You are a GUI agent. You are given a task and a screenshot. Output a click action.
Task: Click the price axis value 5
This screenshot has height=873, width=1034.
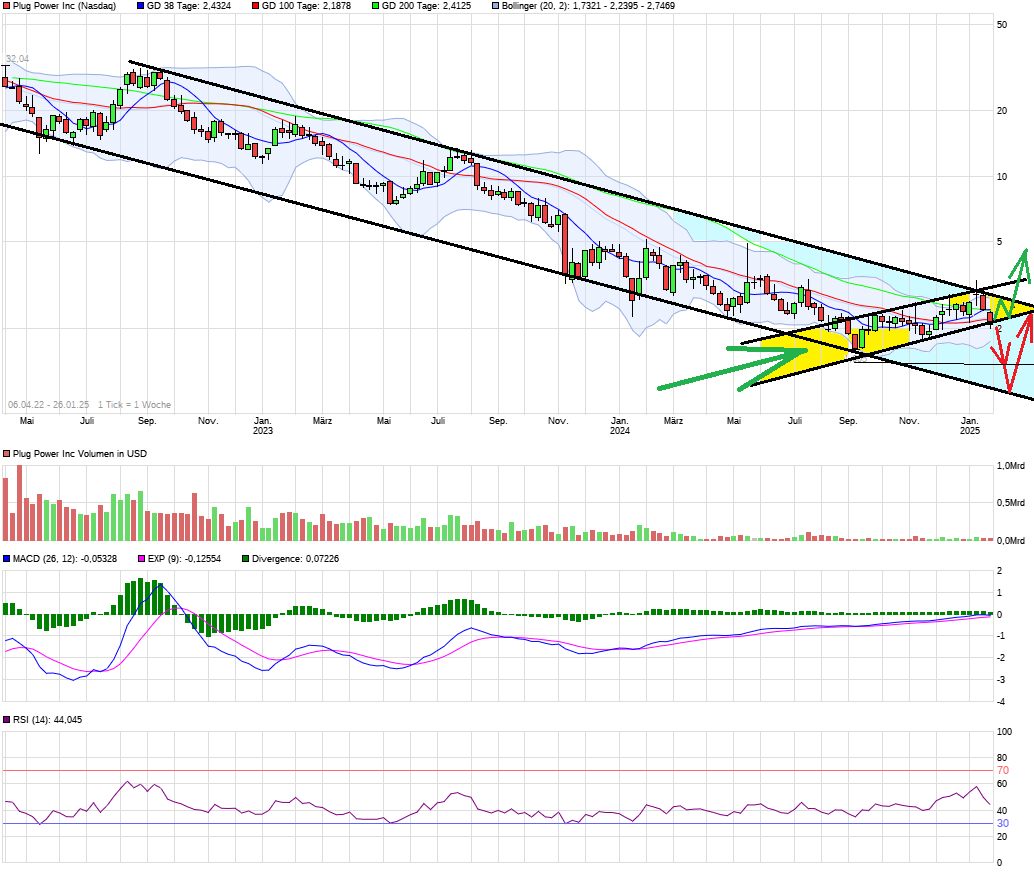[x=999, y=241]
